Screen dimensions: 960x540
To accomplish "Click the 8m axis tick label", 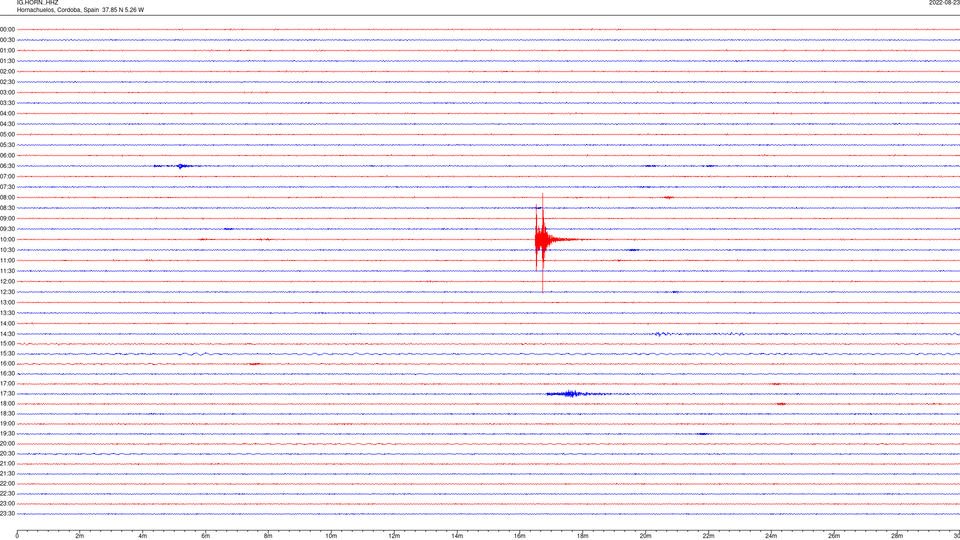I will [268, 536].
